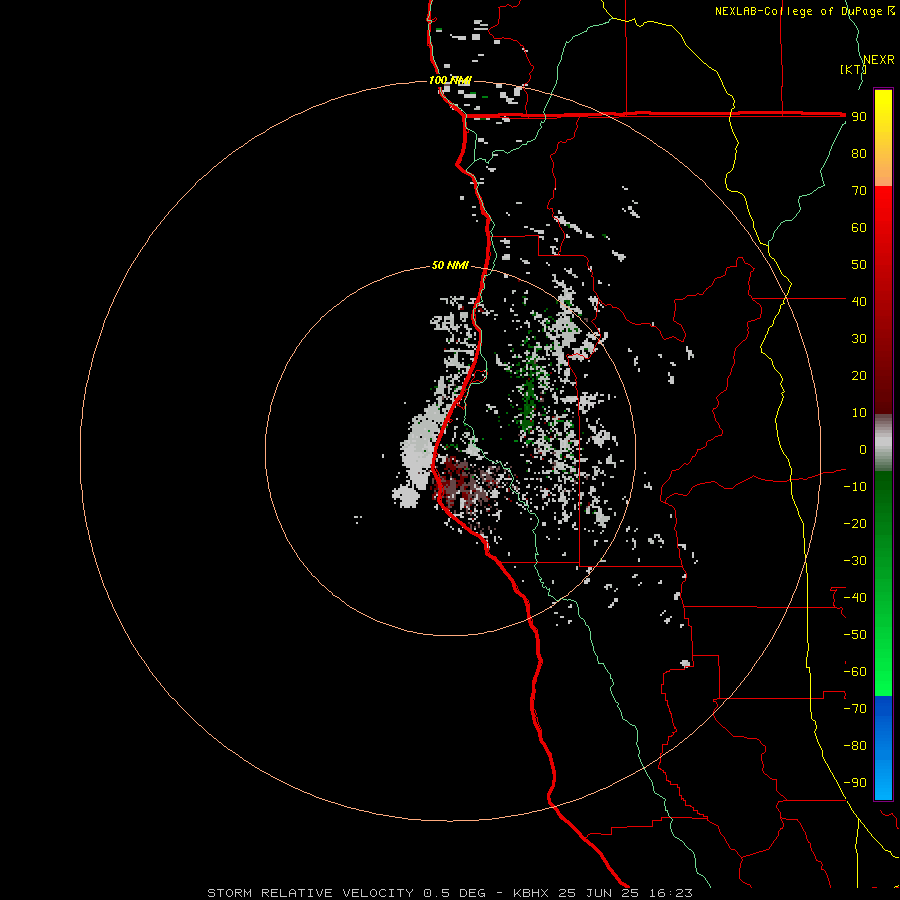Click the velocity color scale bar
This screenshot has height=900, width=900.
tap(883, 444)
